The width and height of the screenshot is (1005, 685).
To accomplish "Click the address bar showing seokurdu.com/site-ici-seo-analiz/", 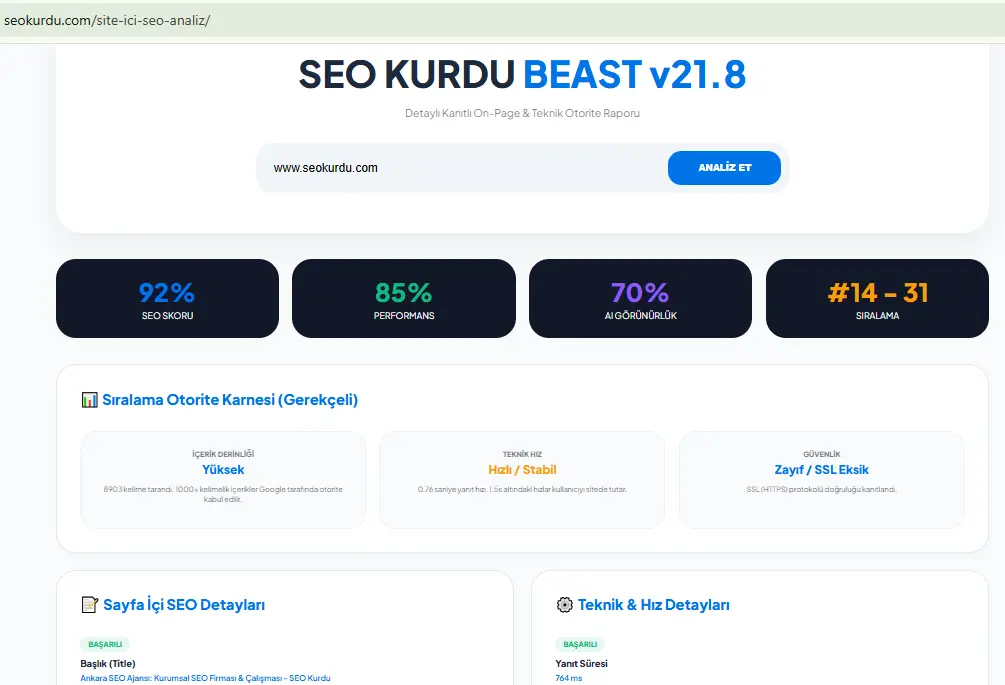I will tap(502, 20).
